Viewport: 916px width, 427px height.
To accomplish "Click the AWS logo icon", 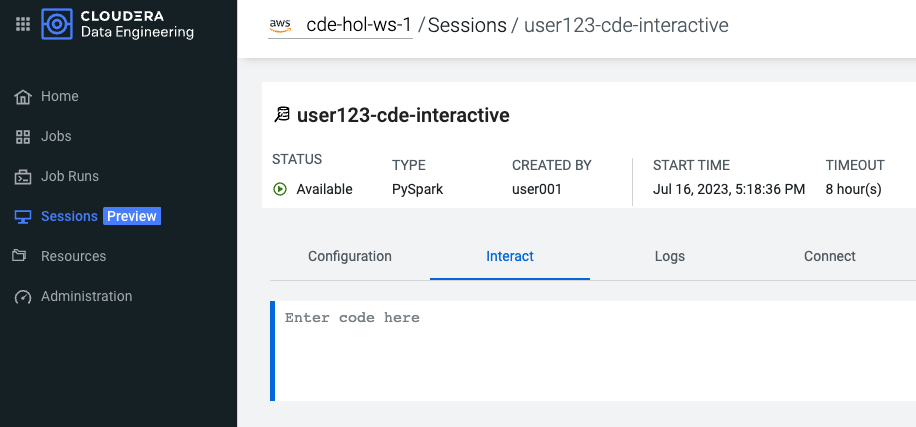I will click(x=280, y=25).
